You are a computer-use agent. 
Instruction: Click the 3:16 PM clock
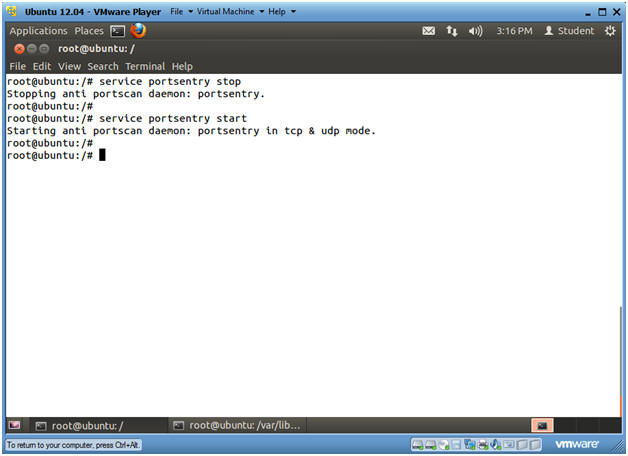(x=514, y=31)
